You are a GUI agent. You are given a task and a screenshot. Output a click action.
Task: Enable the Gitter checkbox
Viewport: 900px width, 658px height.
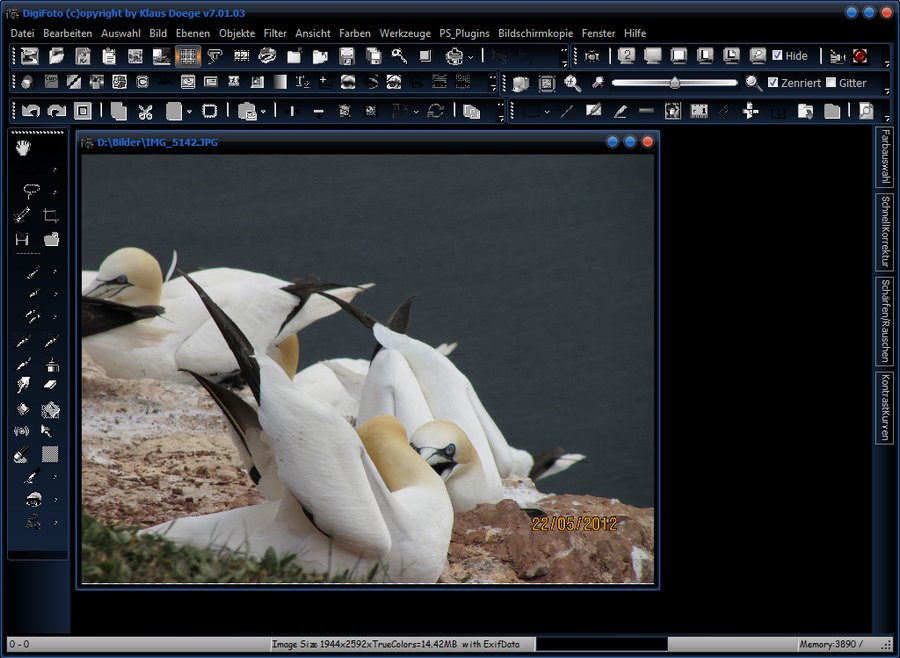pyautogui.click(x=831, y=83)
